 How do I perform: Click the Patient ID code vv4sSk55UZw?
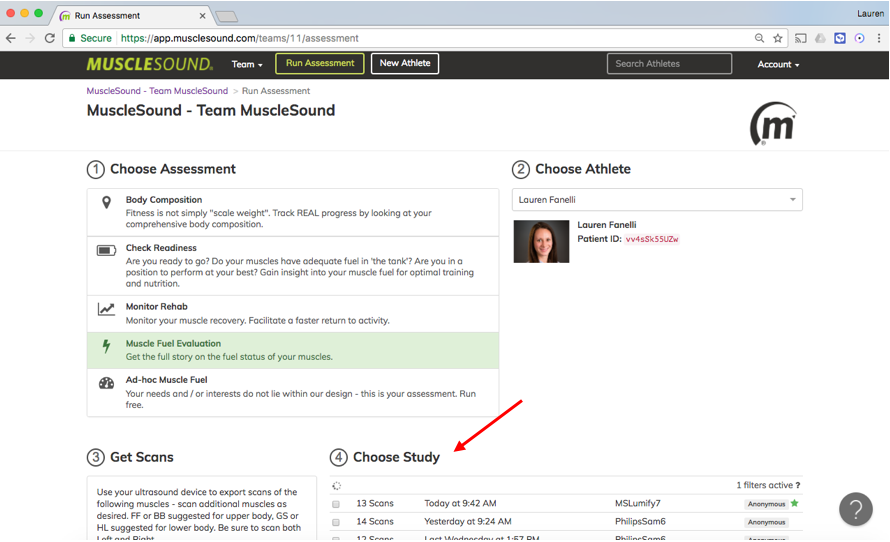coord(652,239)
